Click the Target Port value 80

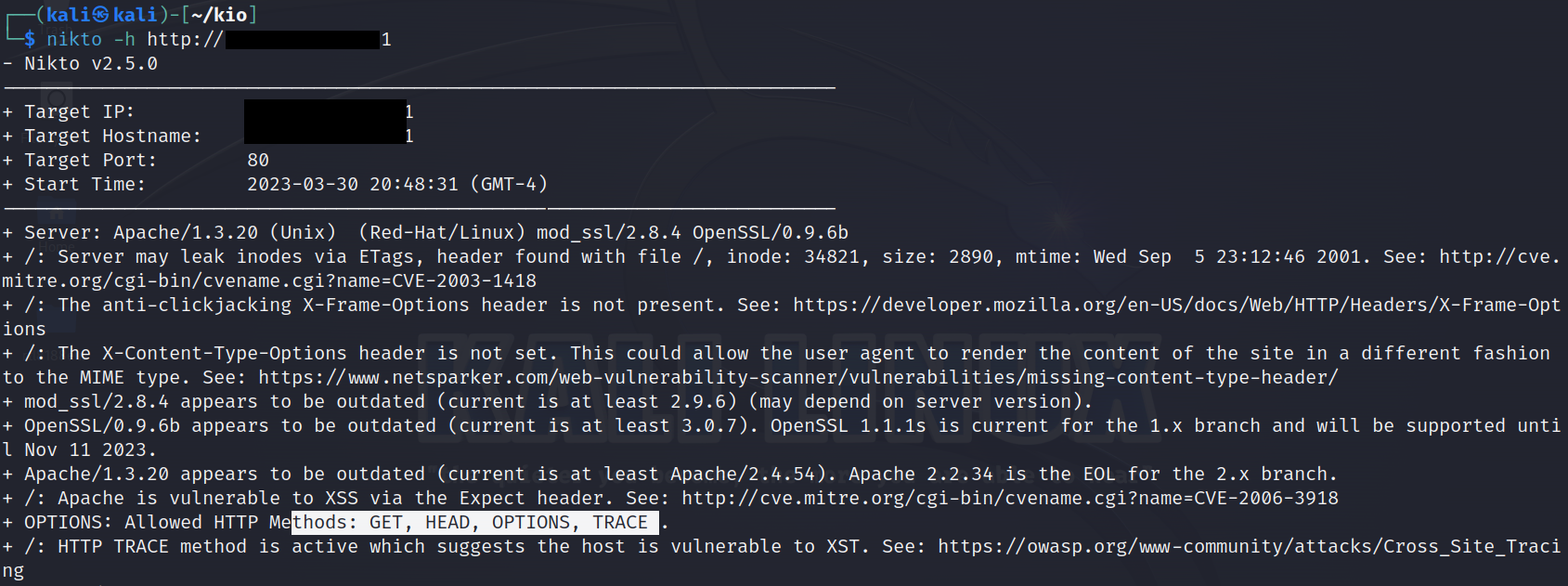(258, 160)
